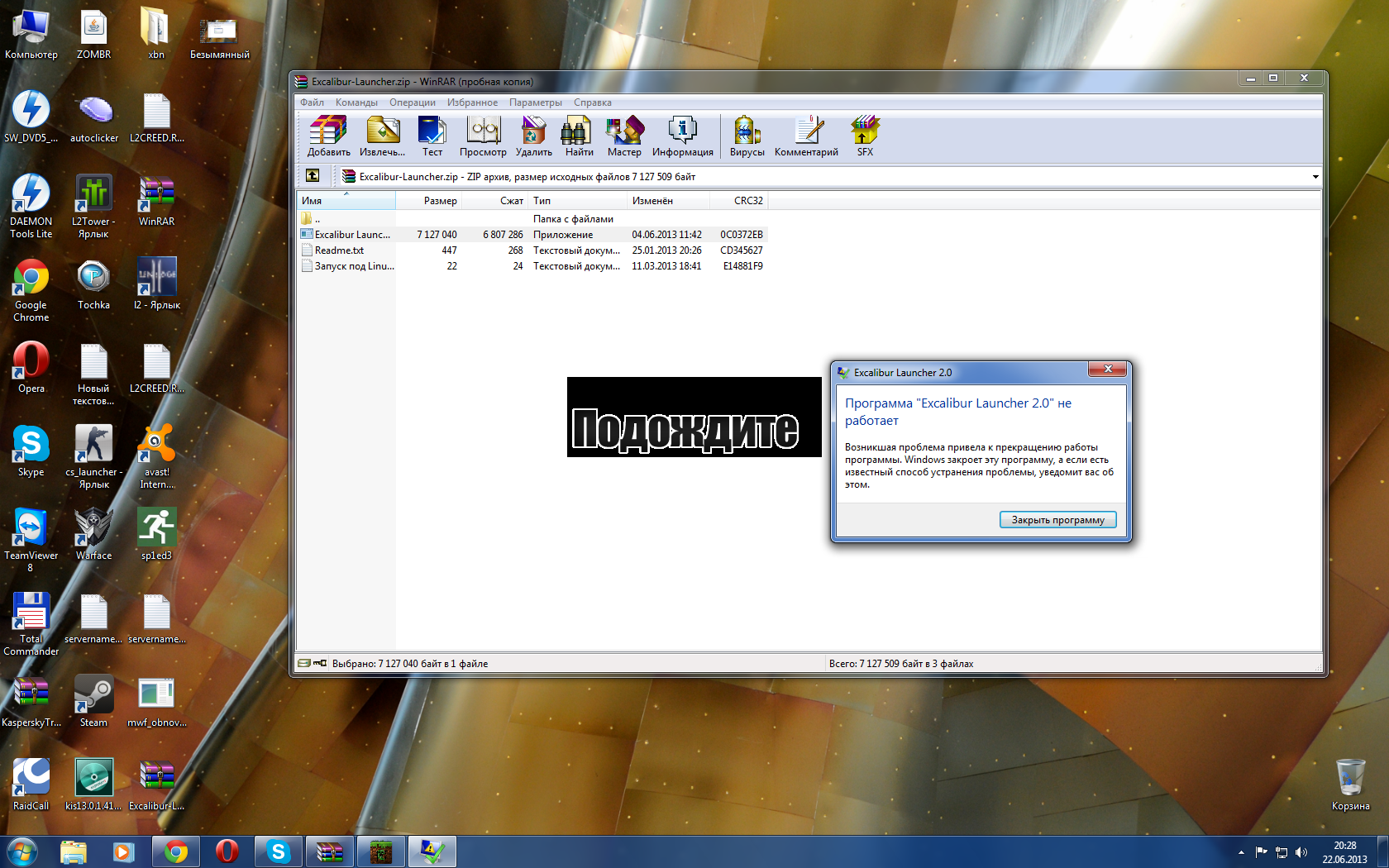The image size is (1389, 868).
Task: Select the Skype desktop icon
Action: click(31, 451)
